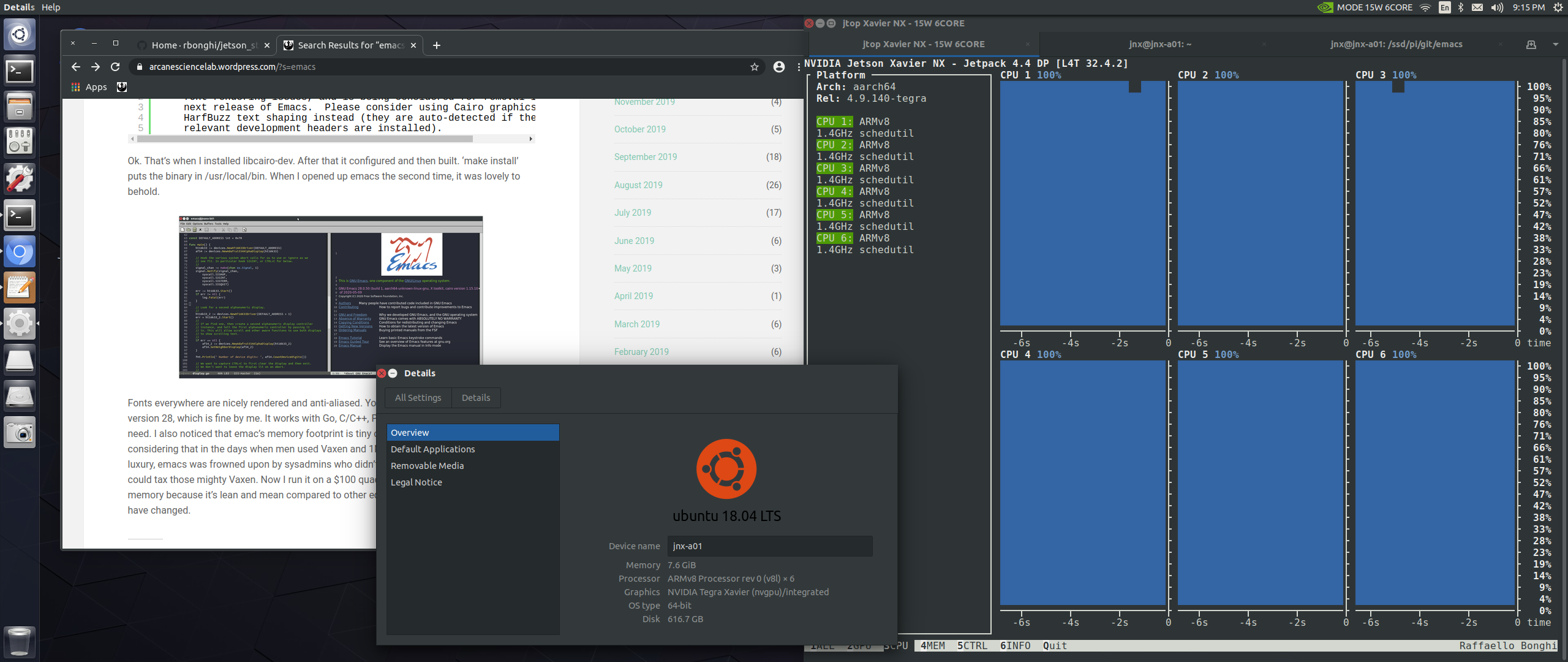Open the session power gear menu

(1558, 7)
